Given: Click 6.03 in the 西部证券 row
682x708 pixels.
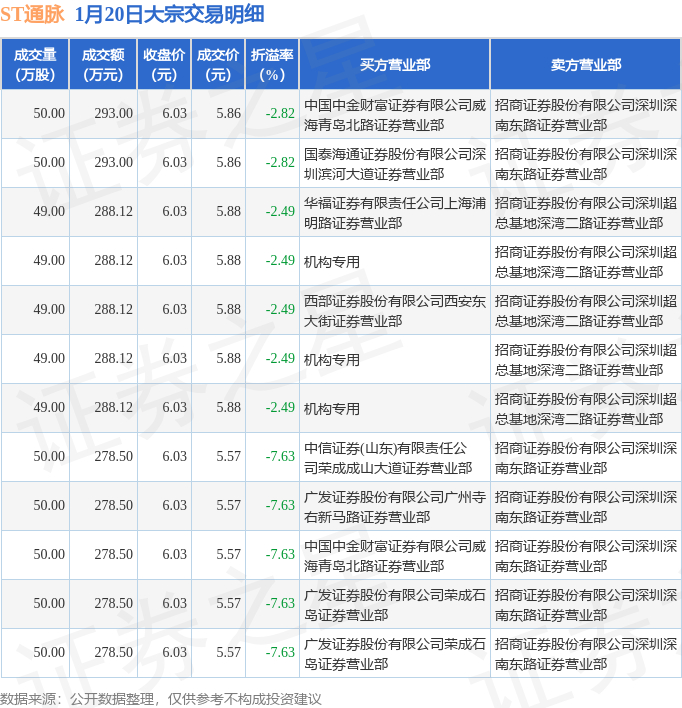Looking at the screenshot, I should [x=174, y=309].
